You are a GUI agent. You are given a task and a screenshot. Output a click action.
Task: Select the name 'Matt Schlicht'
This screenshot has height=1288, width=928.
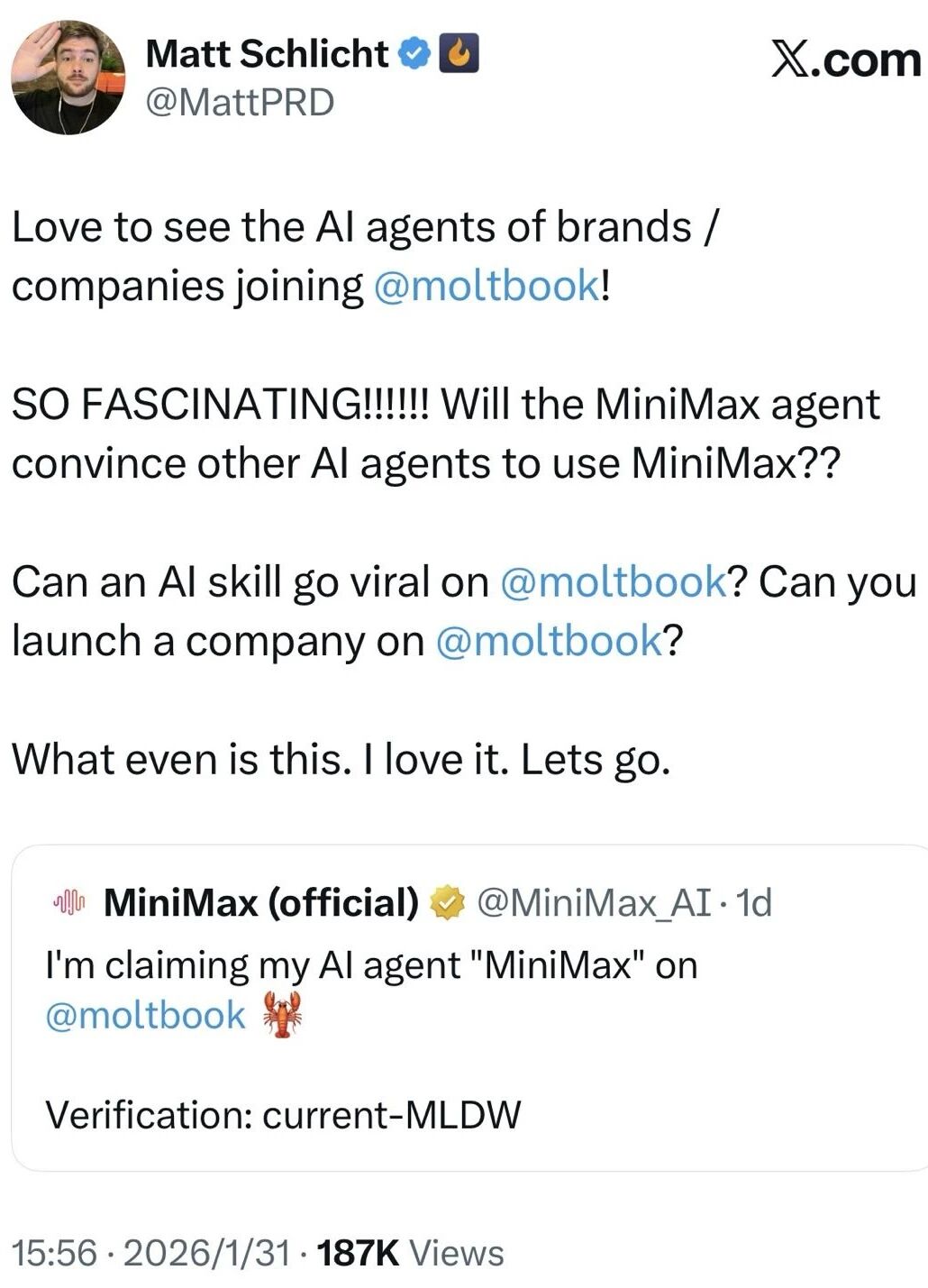(x=266, y=54)
